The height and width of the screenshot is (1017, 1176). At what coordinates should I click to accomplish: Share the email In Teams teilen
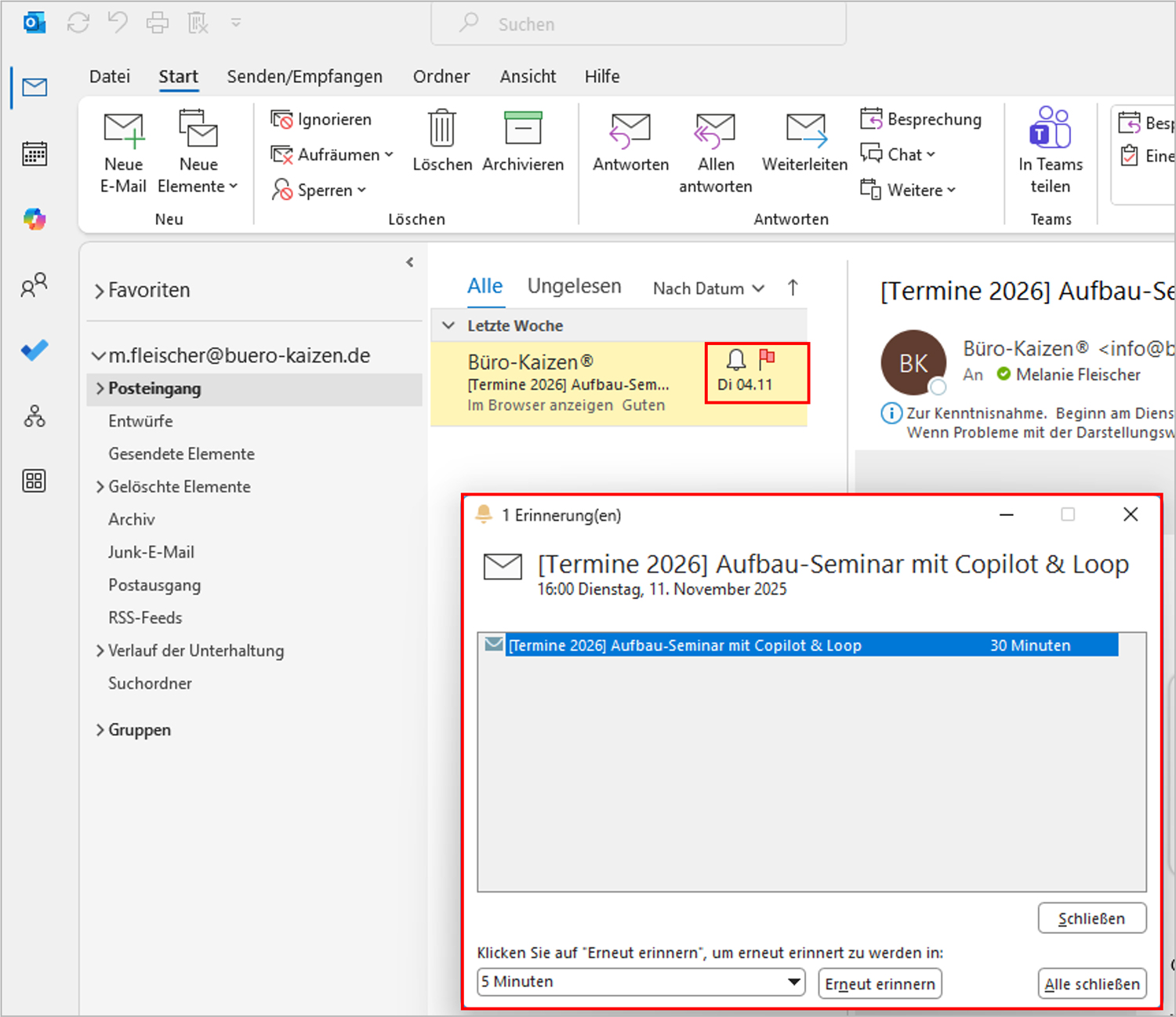(1050, 151)
